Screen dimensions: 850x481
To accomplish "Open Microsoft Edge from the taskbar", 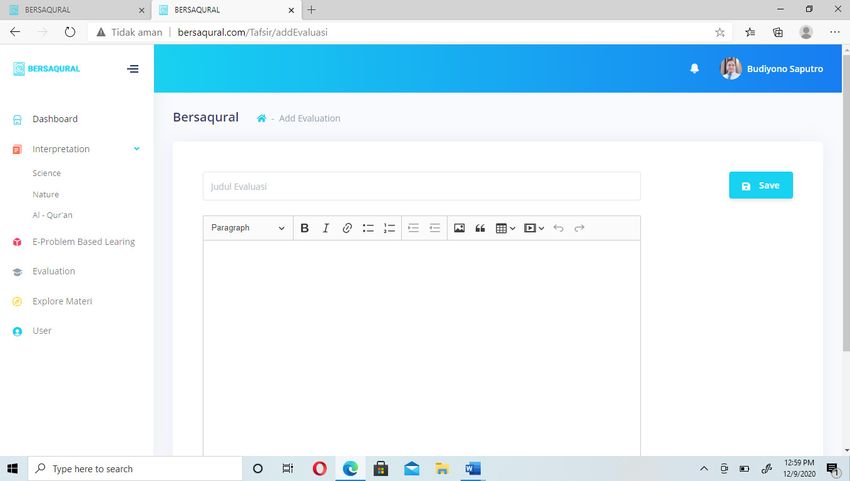I will pos(350,469).
